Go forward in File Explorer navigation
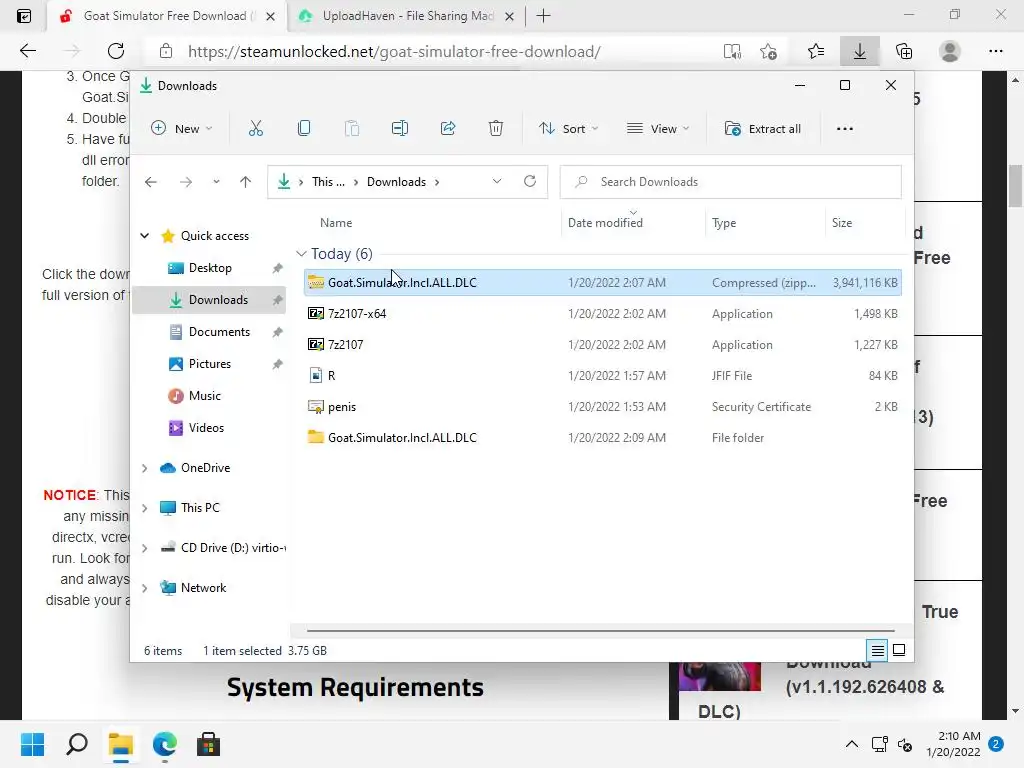This screenshot has height=768, width=1024. (x=185, y=182)
